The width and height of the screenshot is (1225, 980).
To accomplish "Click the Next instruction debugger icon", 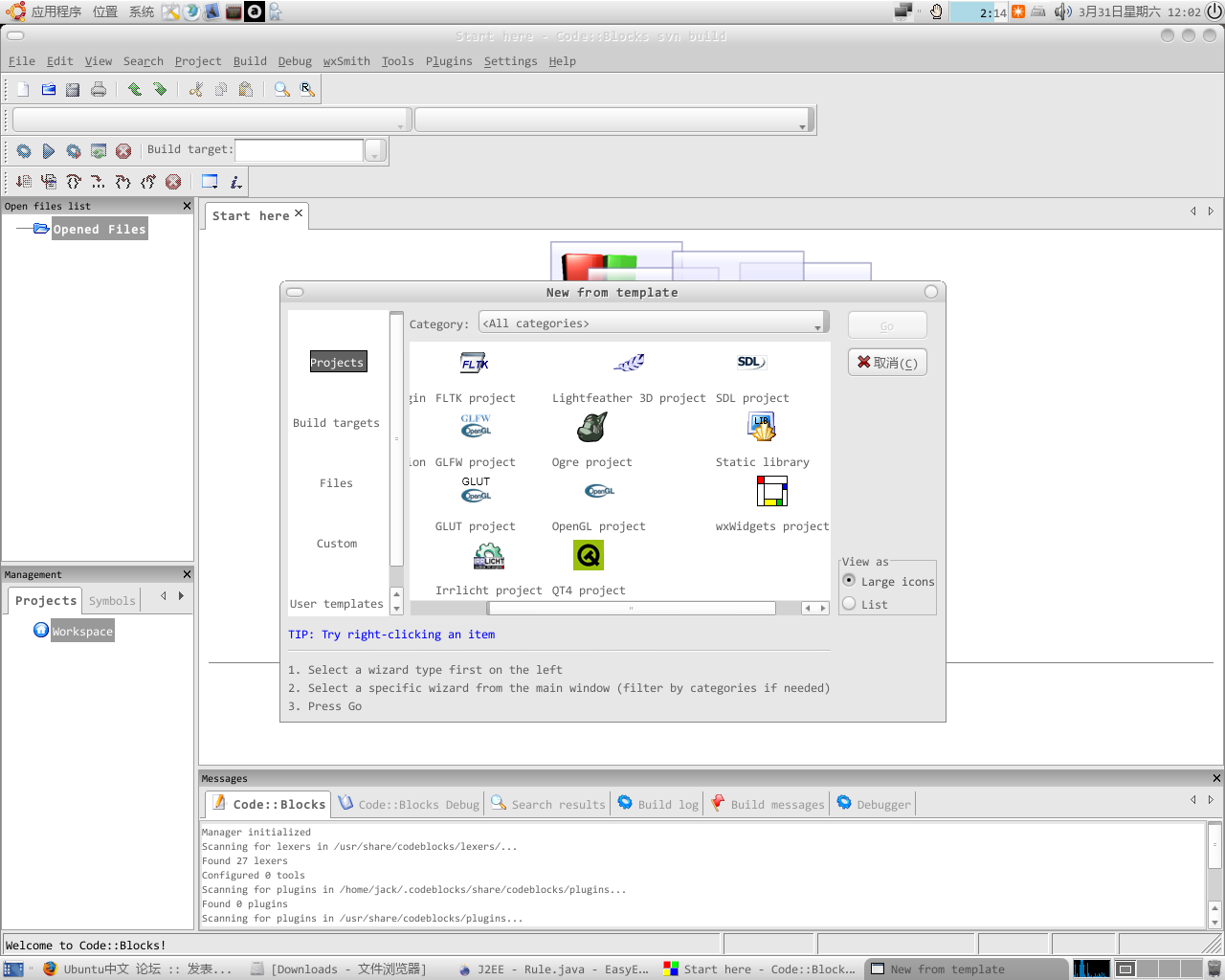I will coord(99,182).
